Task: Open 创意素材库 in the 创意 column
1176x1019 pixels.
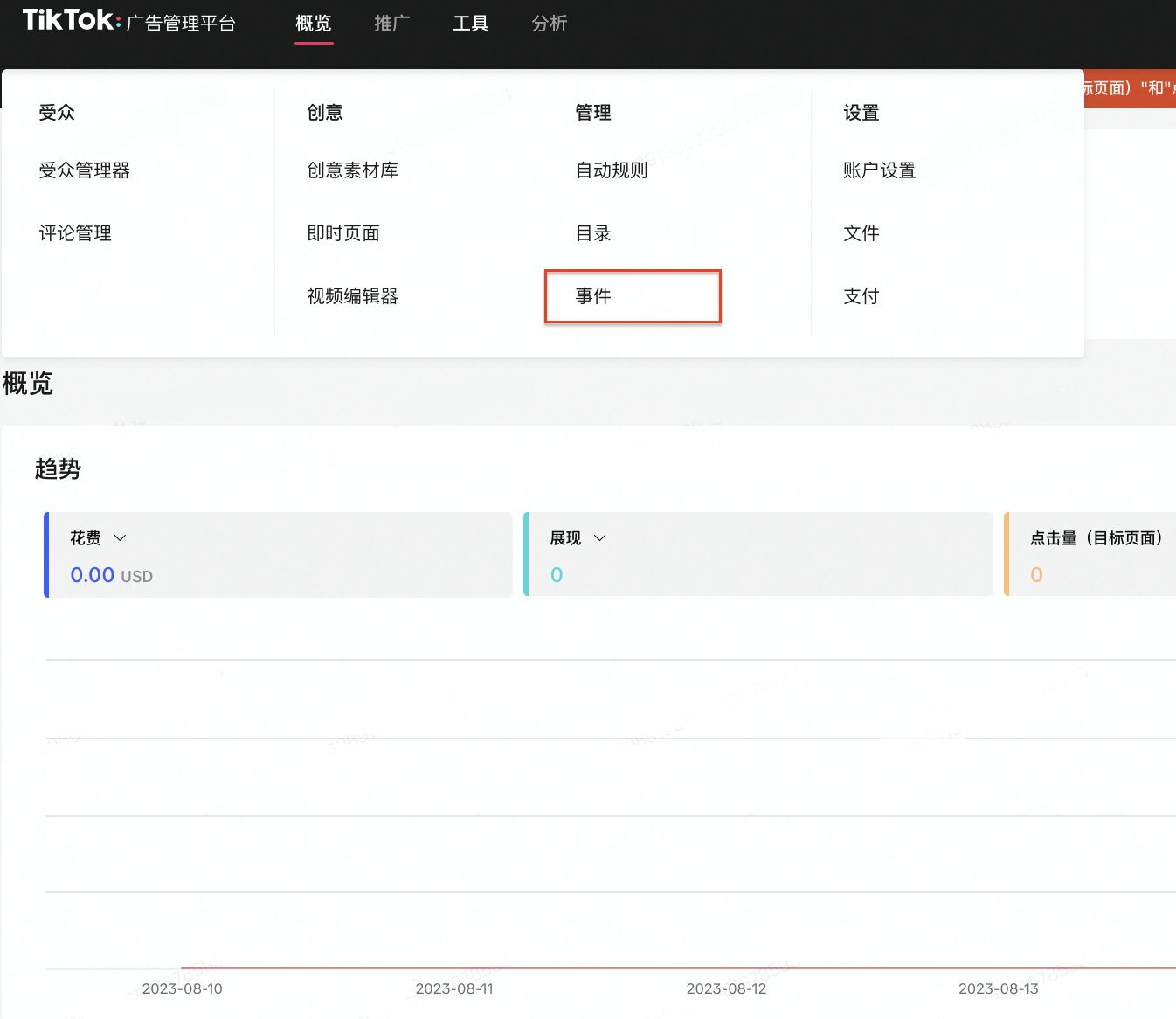Action: (x=352, y=170)
